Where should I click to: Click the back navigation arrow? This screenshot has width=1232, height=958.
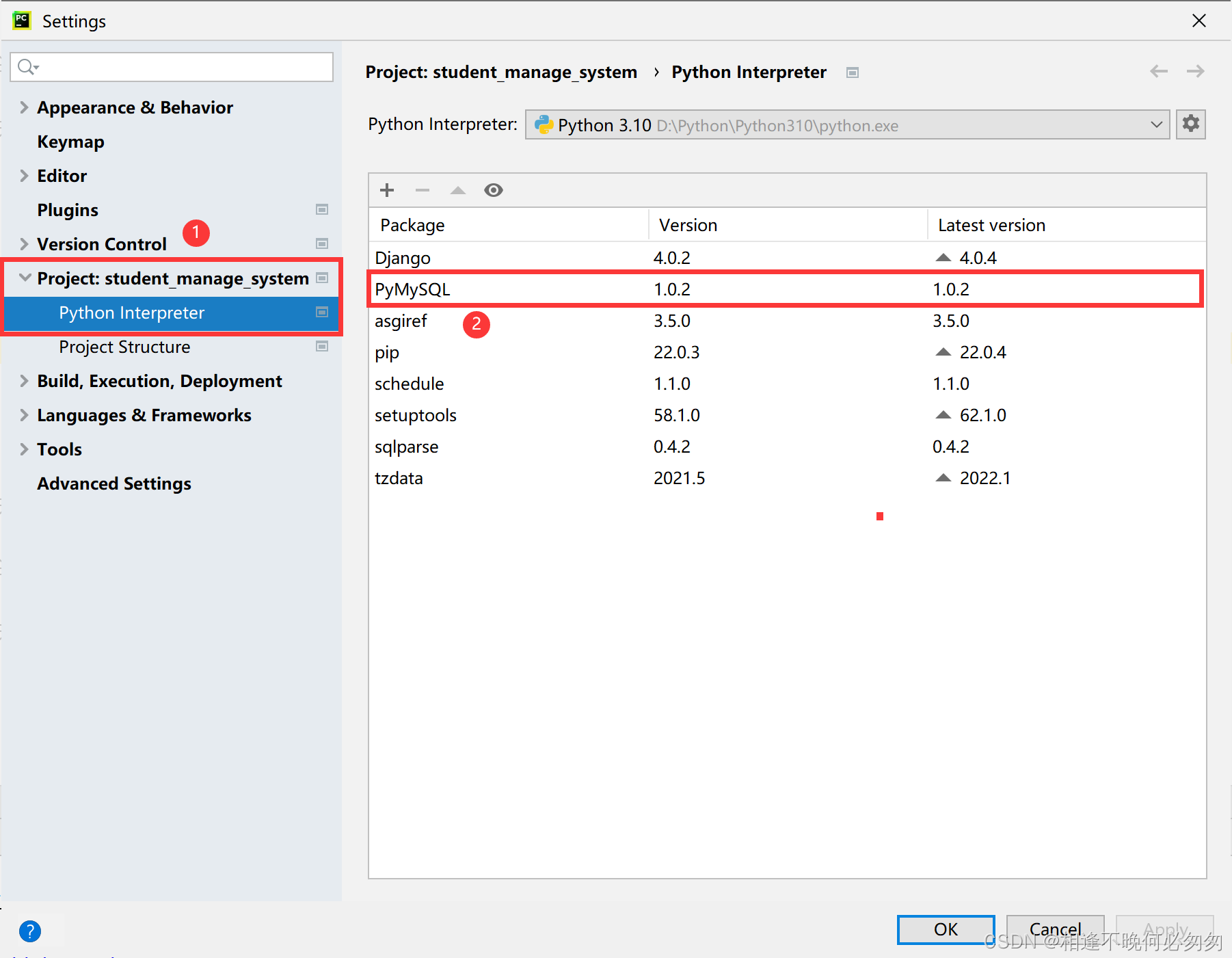[x=1158, y=71]
